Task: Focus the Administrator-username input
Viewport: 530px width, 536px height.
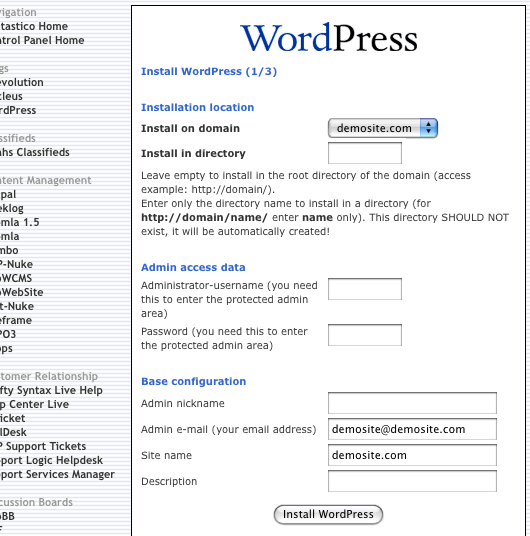Action: click(365, 289)
